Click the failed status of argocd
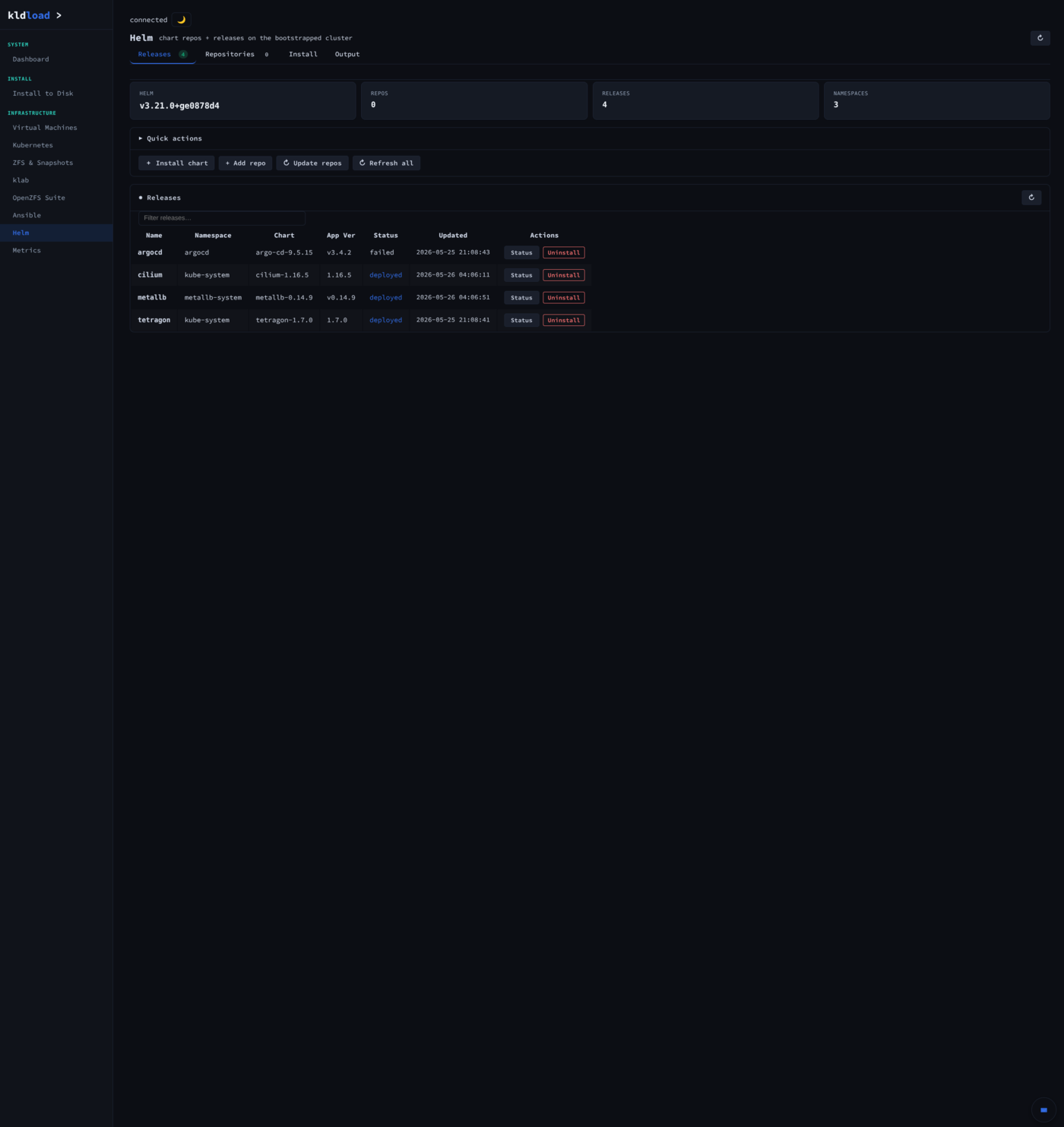Viewport: 1064px width, 1127px height. click(382, 252)
